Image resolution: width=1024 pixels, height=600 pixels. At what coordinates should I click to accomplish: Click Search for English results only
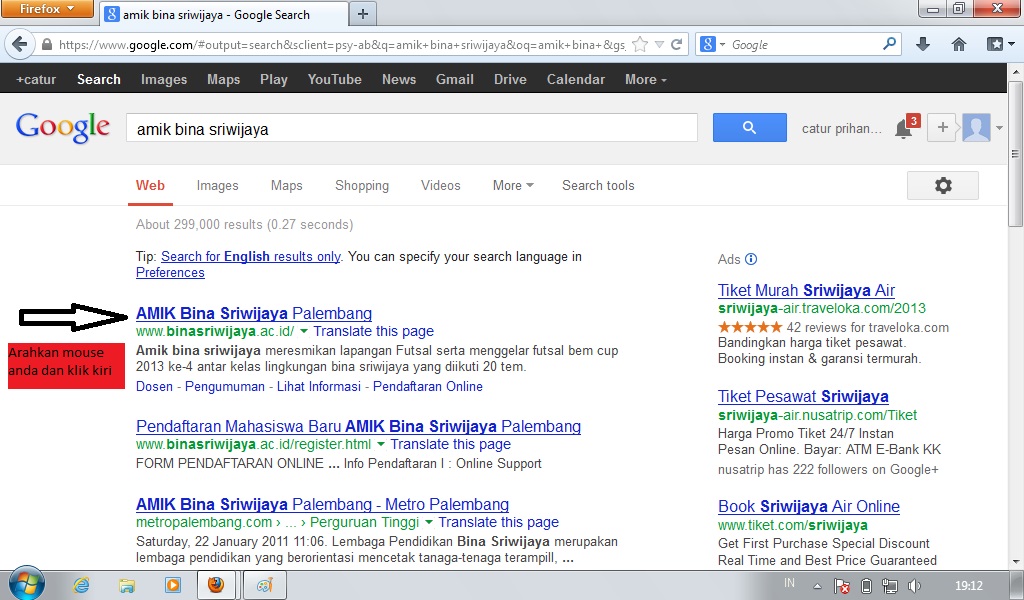tap(251, 257)
